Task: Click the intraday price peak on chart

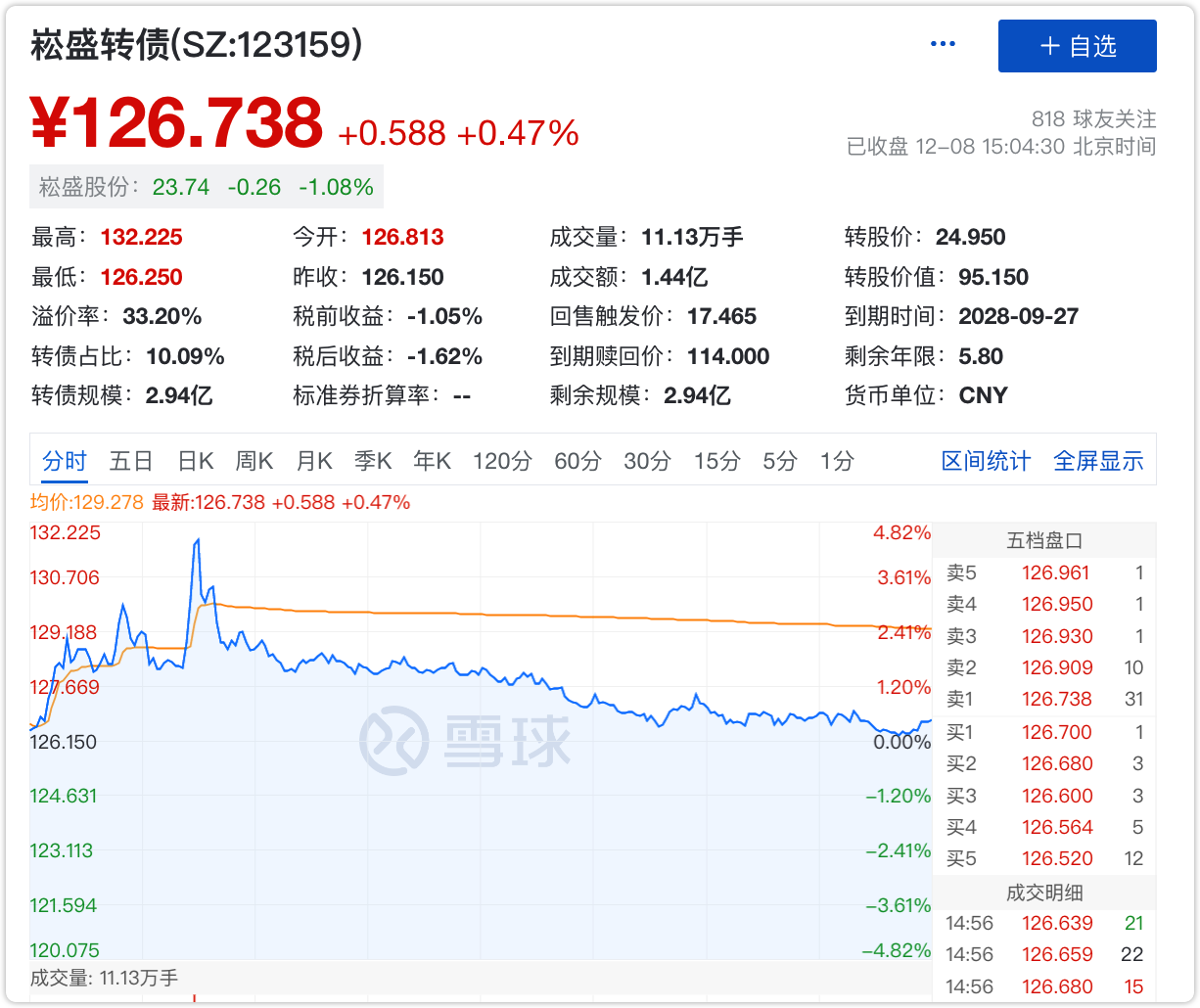Action: tap(198, 539)
